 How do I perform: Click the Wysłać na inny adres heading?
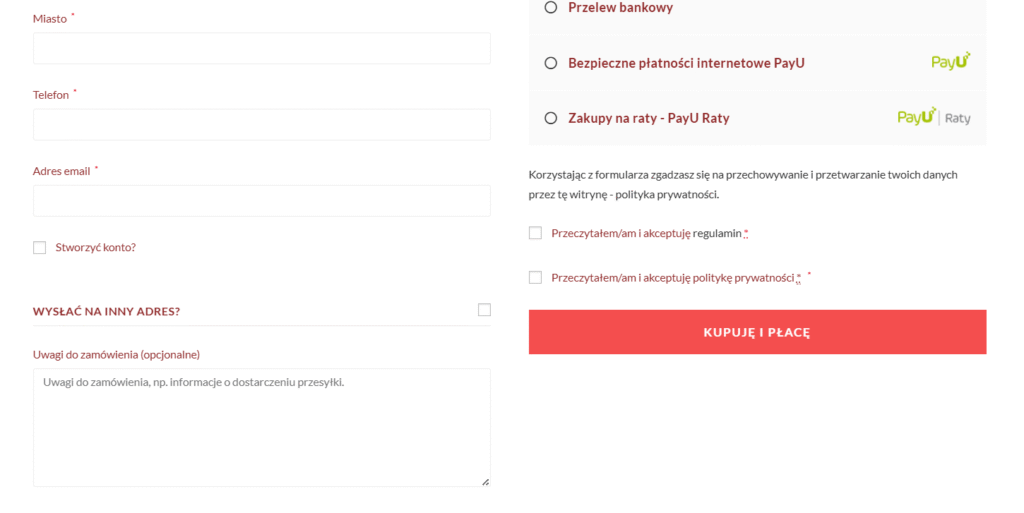point(106,311)
